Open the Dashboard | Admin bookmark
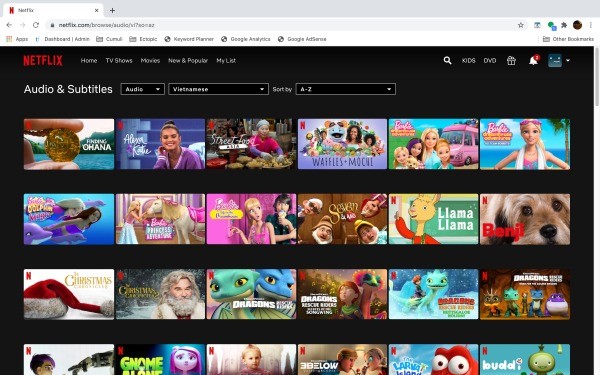The width and height of the screenshot is (600, 375). pyautogui.click(x=62, y=39)
